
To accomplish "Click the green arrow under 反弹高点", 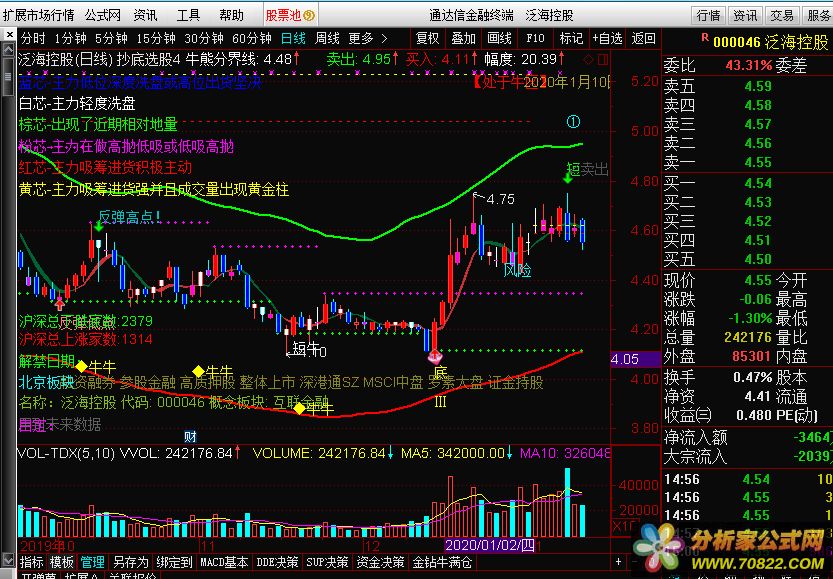I will pos(98,227).
